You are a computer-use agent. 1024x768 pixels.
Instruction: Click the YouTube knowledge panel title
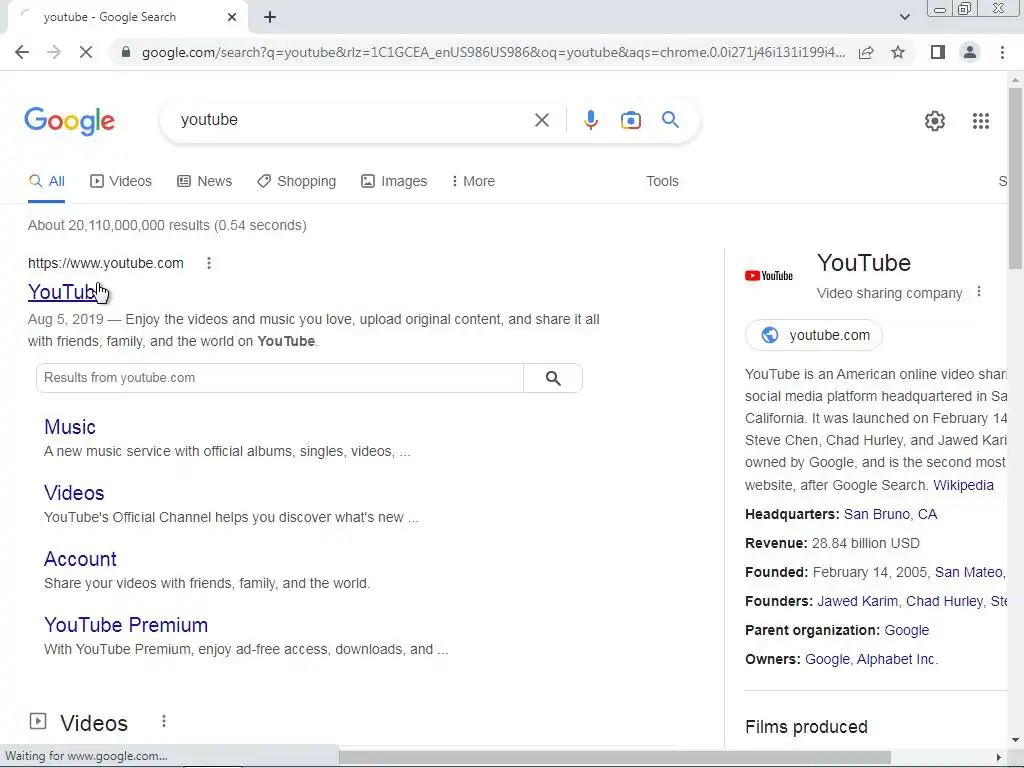863,263
